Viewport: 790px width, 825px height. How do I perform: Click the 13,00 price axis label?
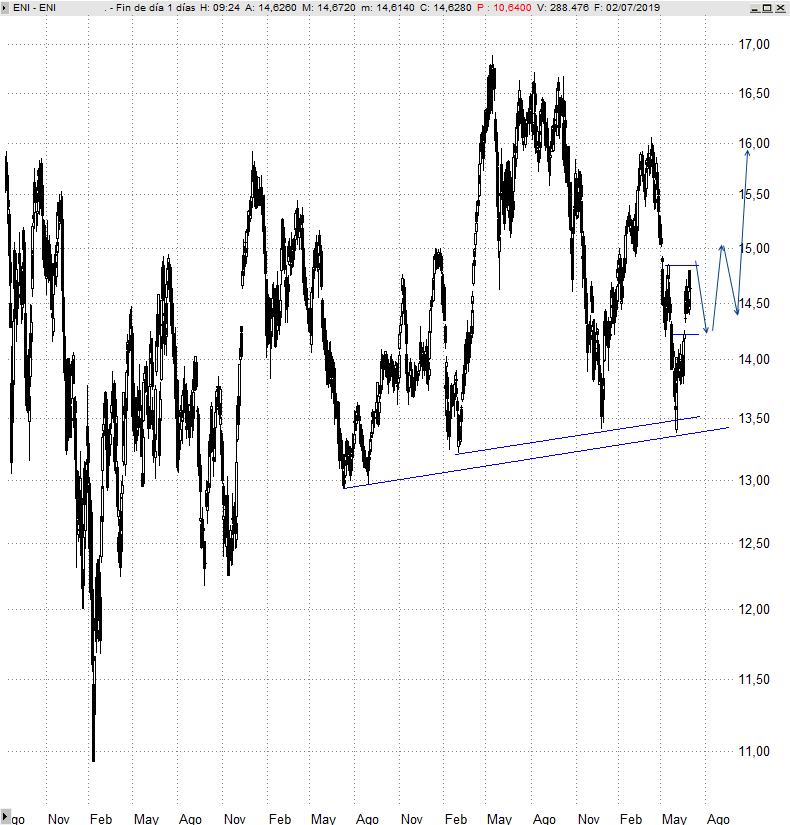[x=754, y=480]
